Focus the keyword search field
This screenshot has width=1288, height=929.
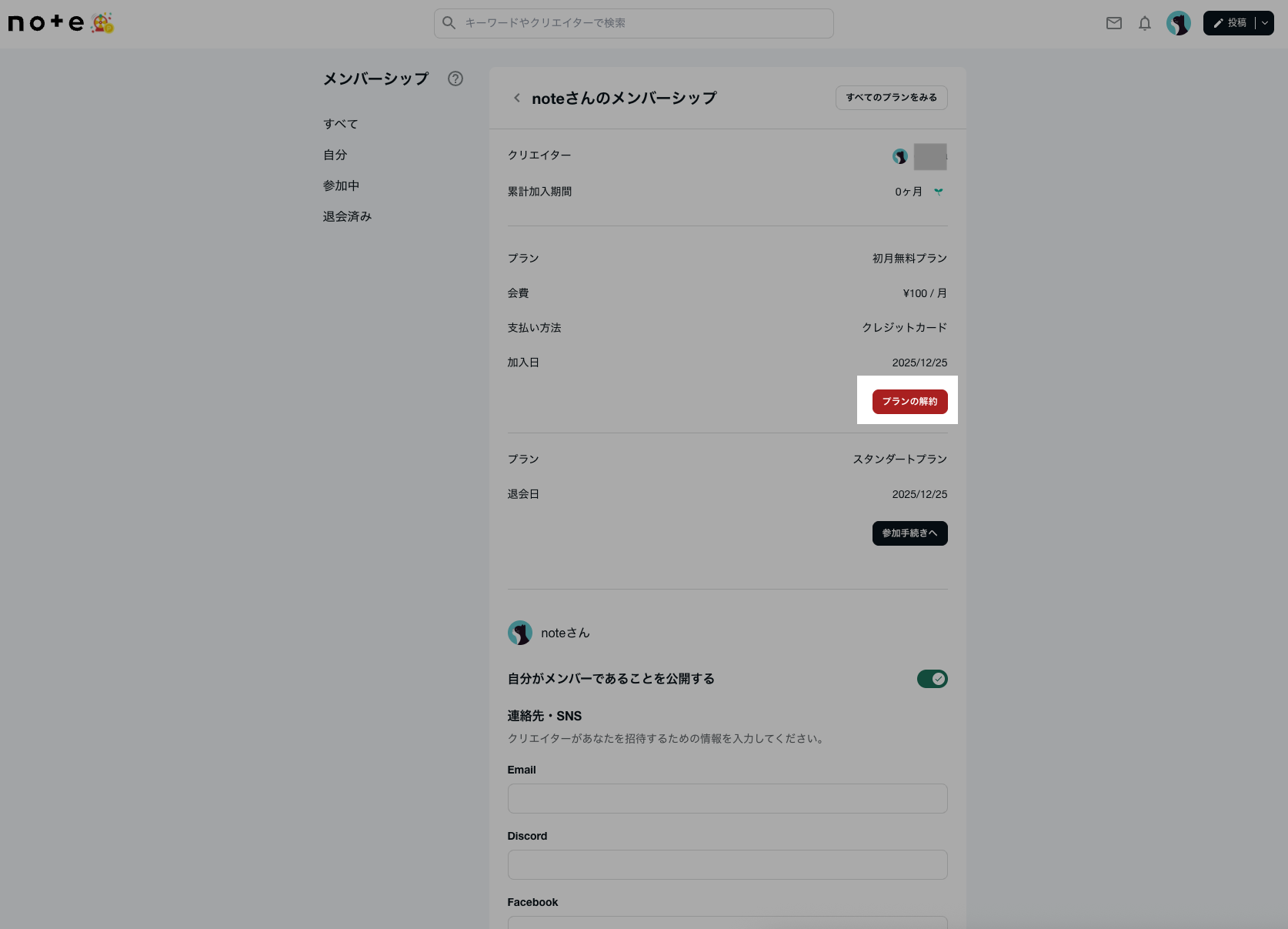(x=634, y=23)
